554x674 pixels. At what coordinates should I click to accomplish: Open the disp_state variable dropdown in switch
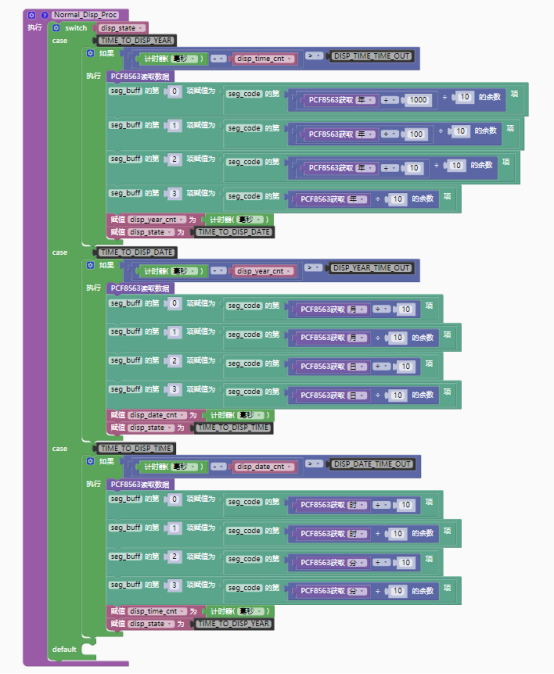(122, 28)
